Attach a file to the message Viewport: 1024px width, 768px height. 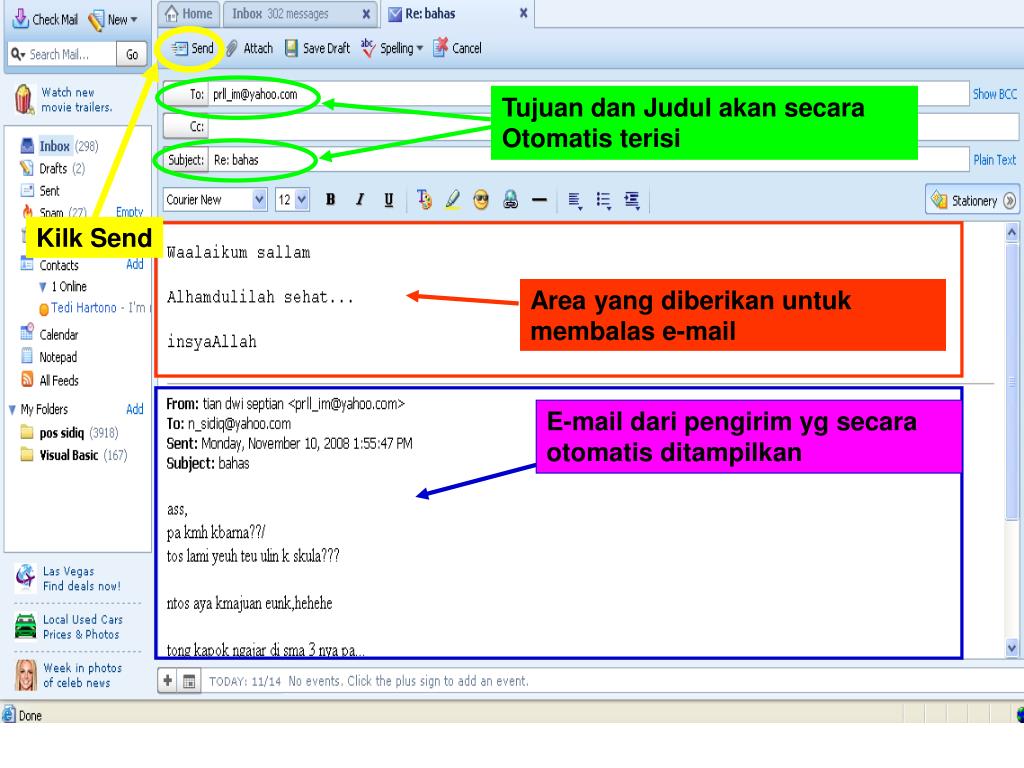(249, 48)
